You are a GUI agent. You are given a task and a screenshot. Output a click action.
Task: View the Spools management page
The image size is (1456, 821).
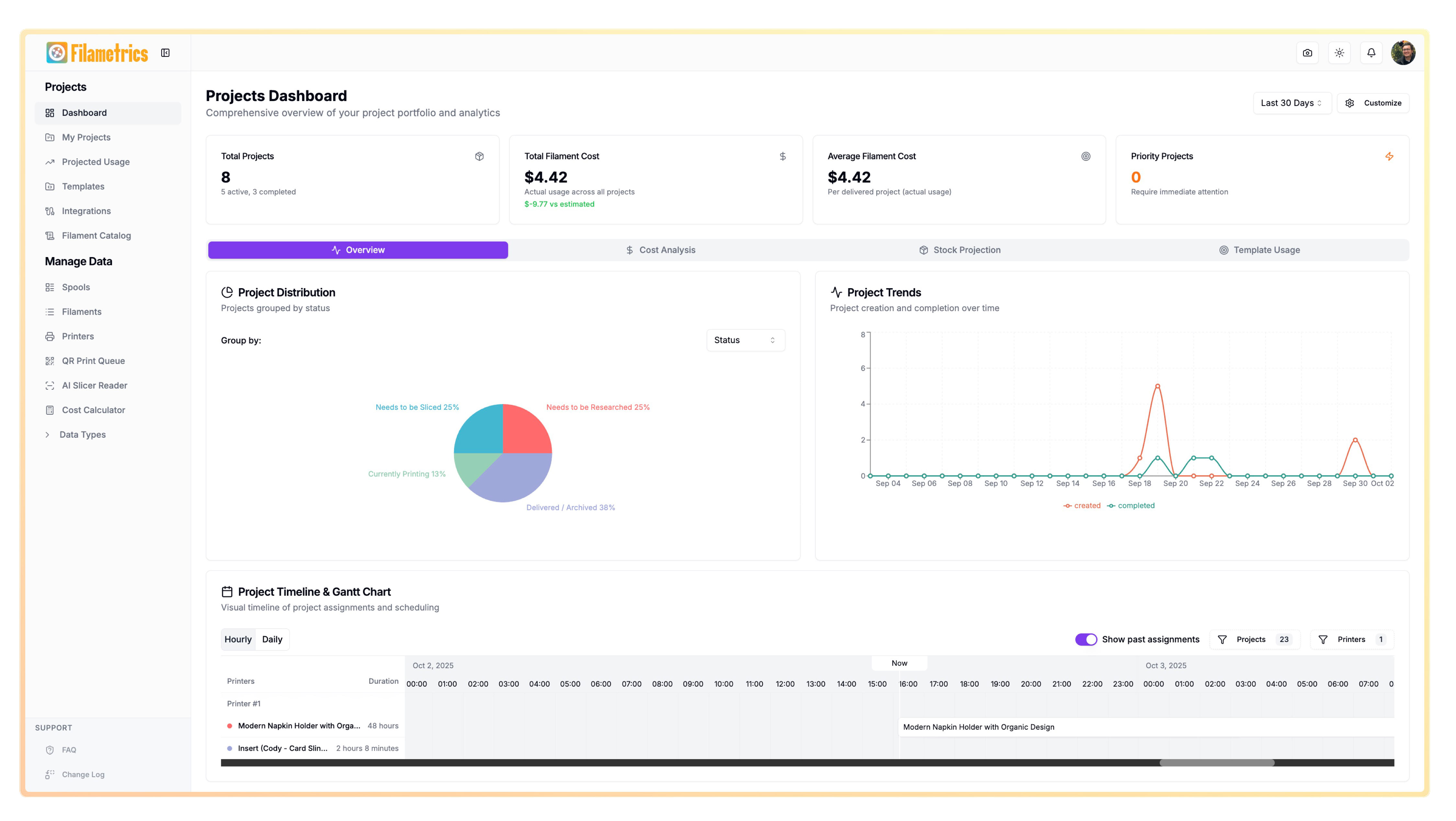tap(75, 287)
